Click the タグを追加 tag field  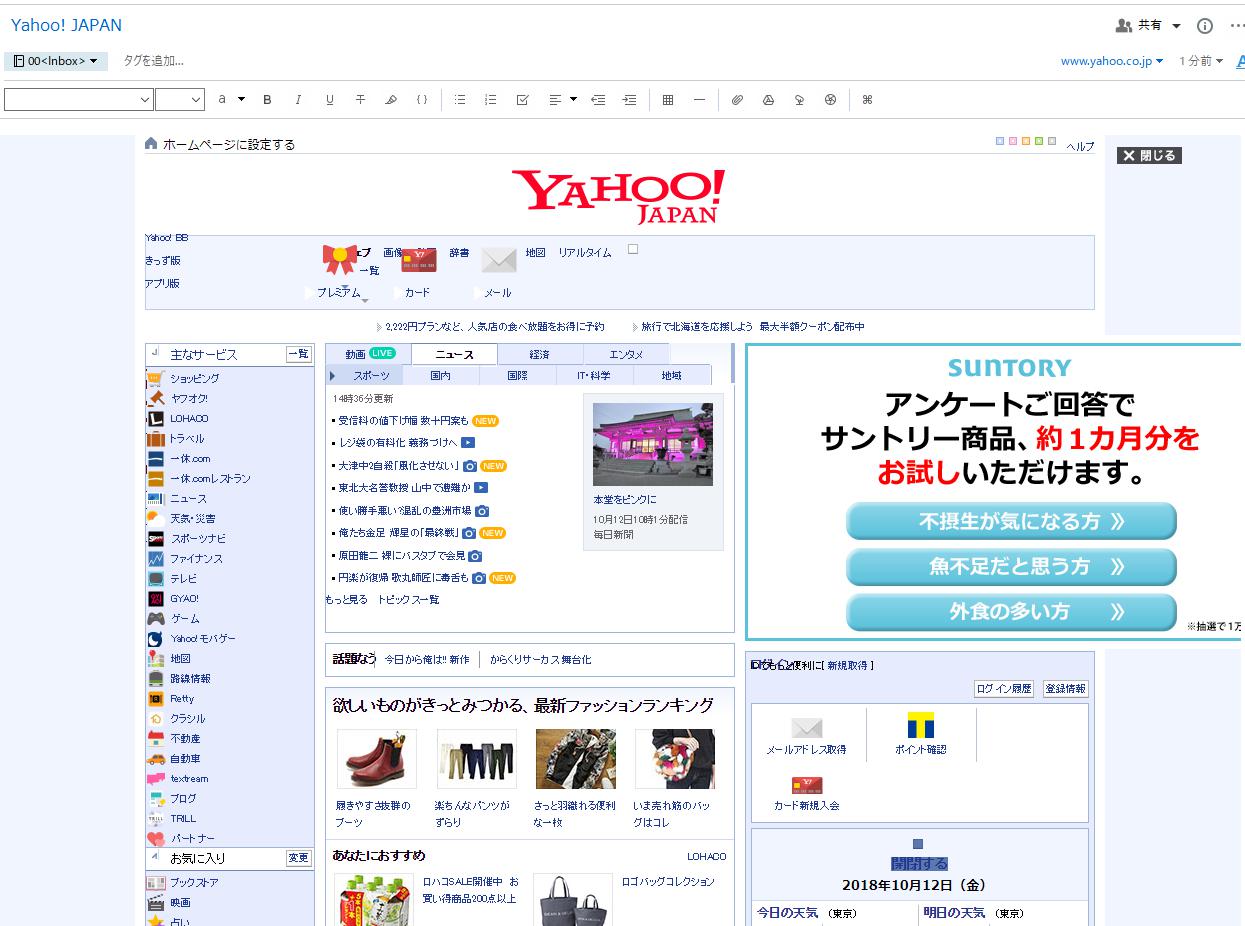154,61
